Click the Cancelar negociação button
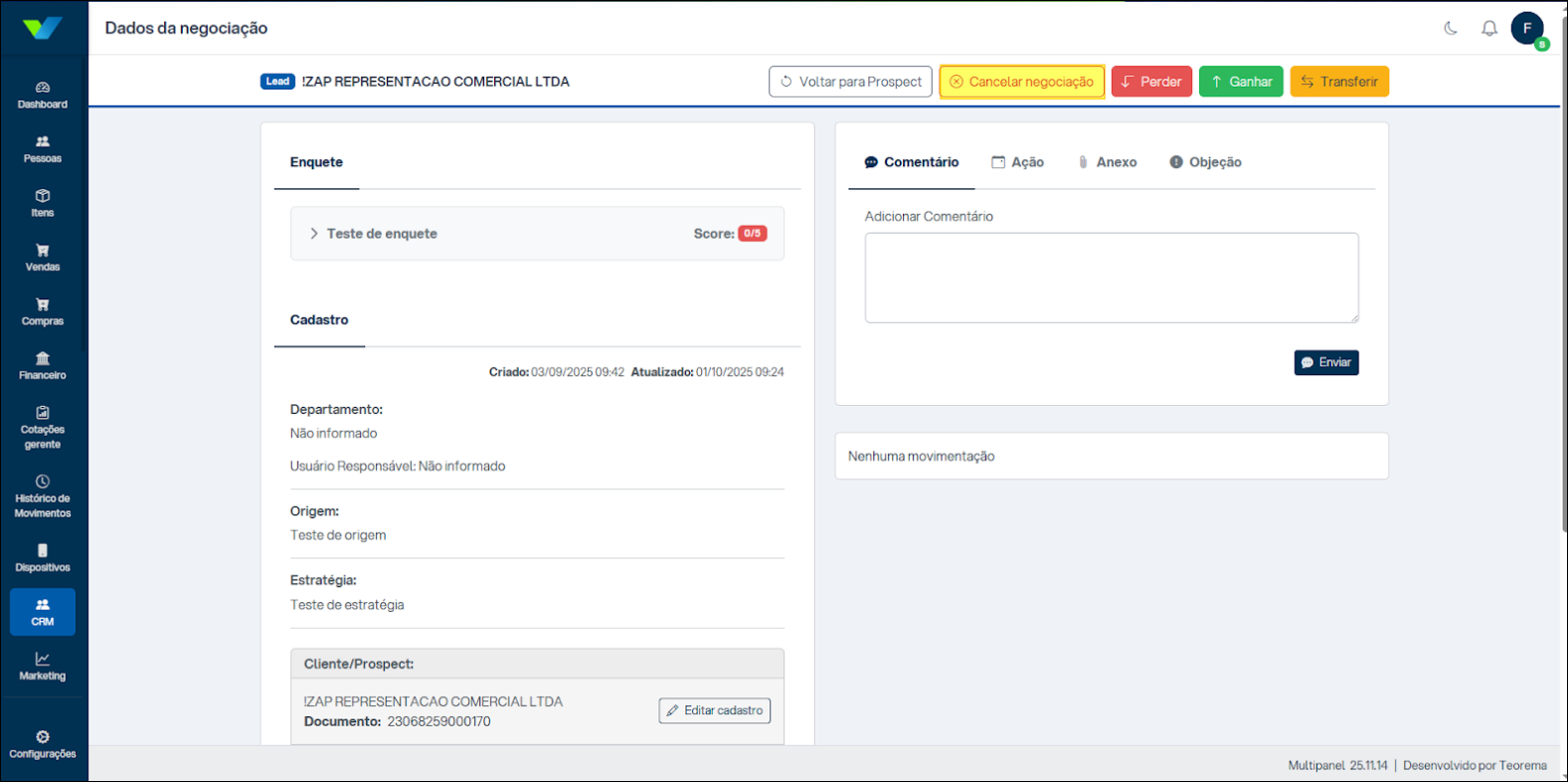The height and width of the screenshot is (782, 1568). tap(1021, 82)
